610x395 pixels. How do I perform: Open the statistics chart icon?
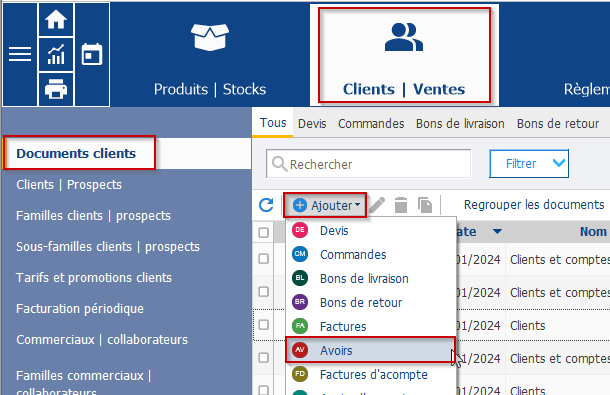click(x=56, y=54)
